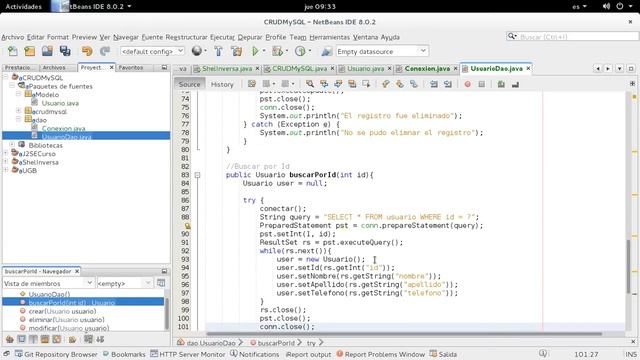Open the Archivo menu
This screenshot has height=360, width=640.
(x=13, y=37)
